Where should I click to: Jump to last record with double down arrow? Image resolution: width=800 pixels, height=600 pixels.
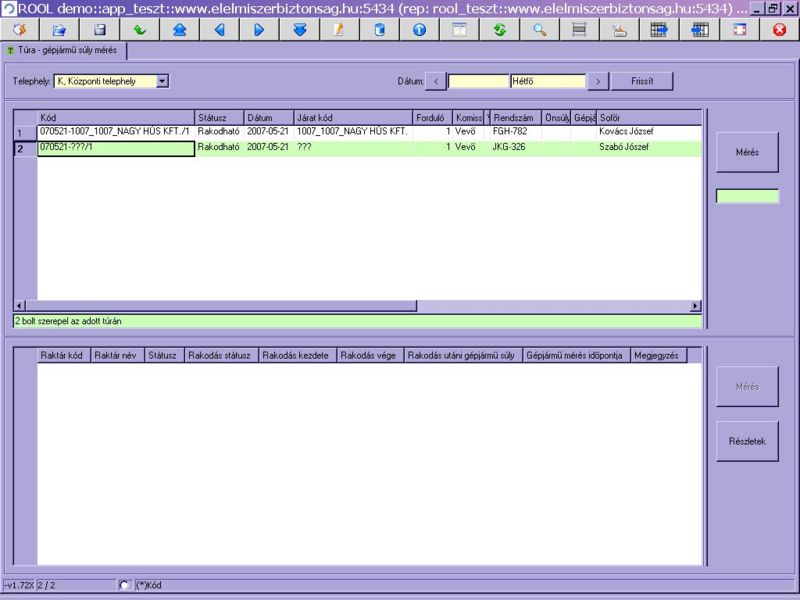[x=300, y=30]
